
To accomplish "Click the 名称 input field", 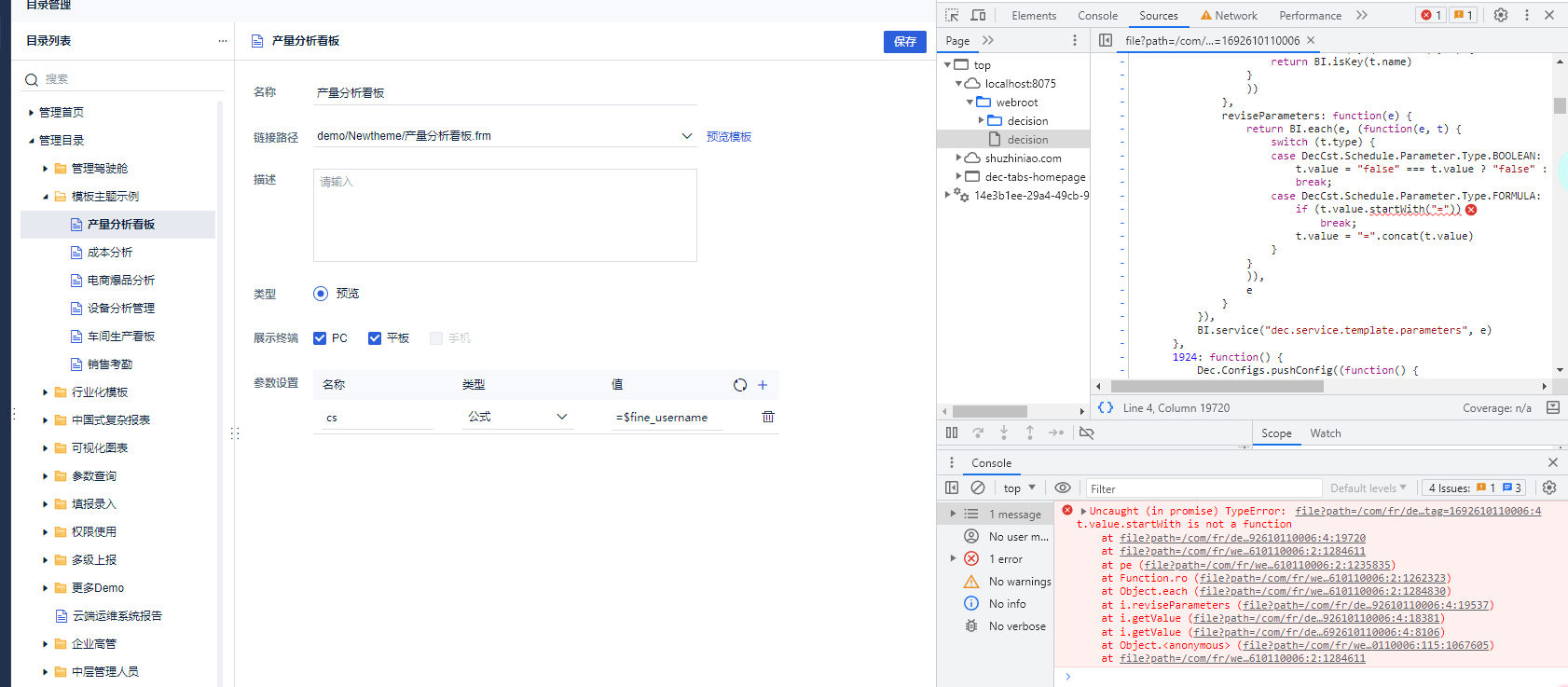I will (x=505, y=93).
